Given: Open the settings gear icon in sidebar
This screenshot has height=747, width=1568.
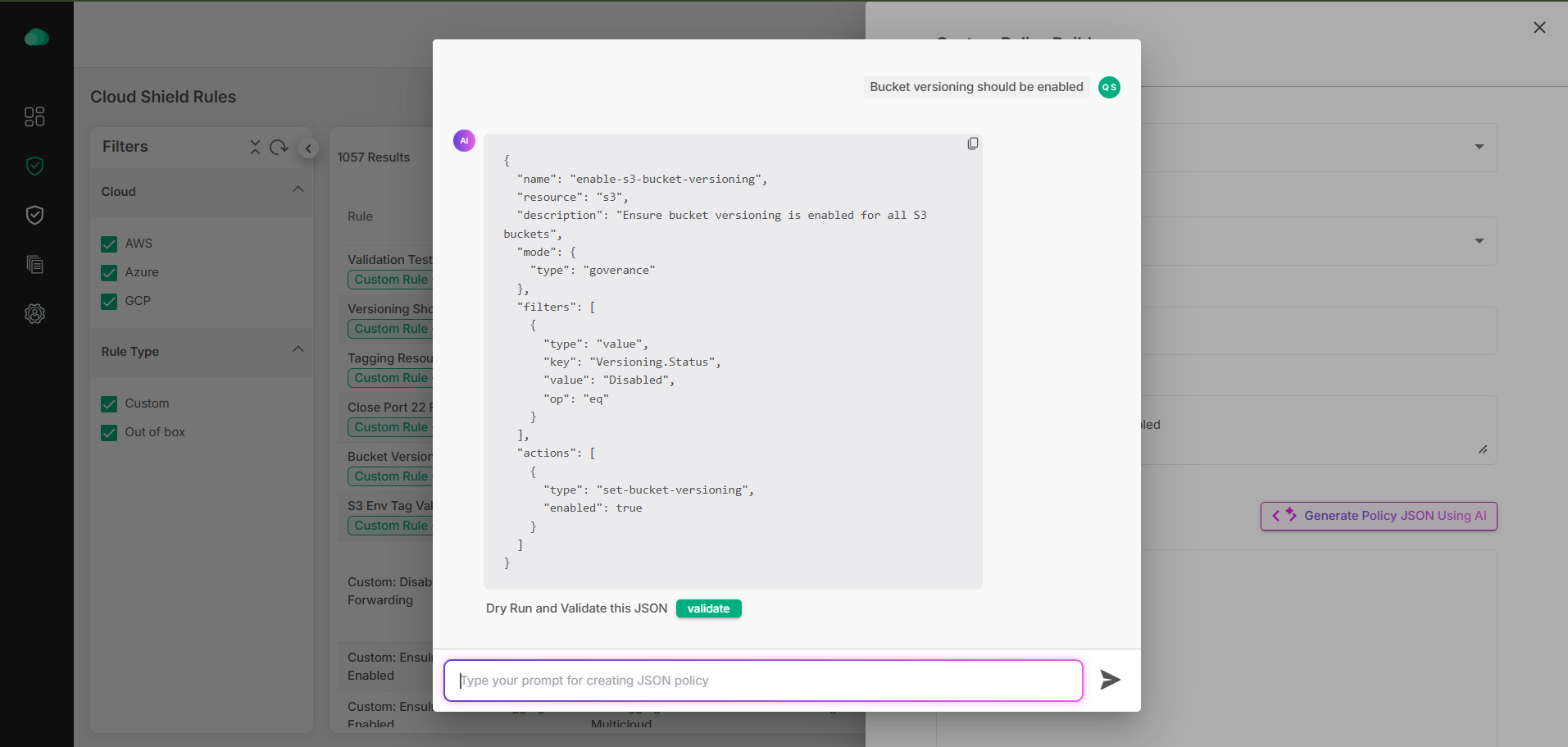Looking at the screenshot, I should click(34, 313).
